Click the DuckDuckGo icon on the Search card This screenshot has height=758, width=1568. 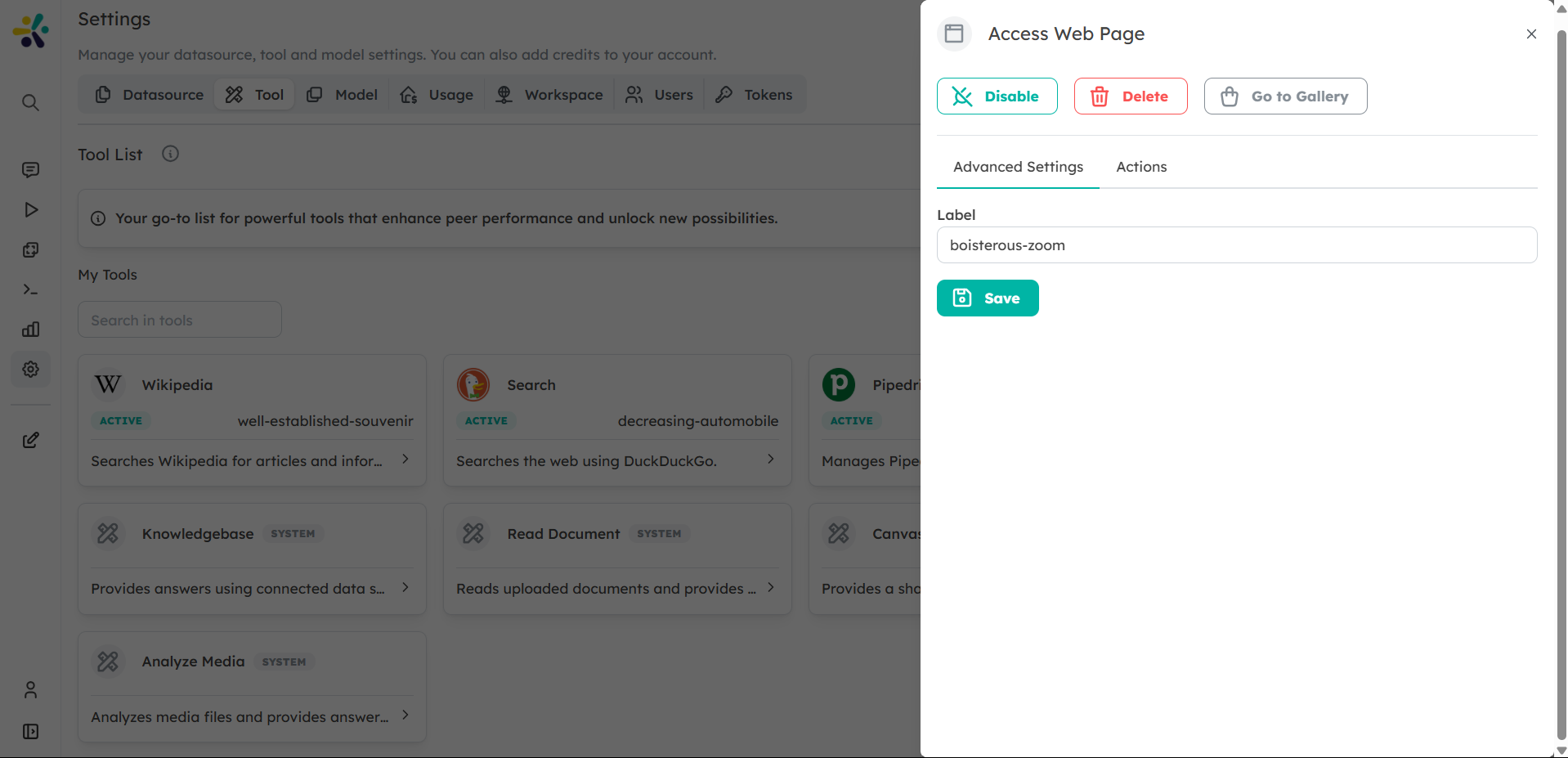pos(473,384)
